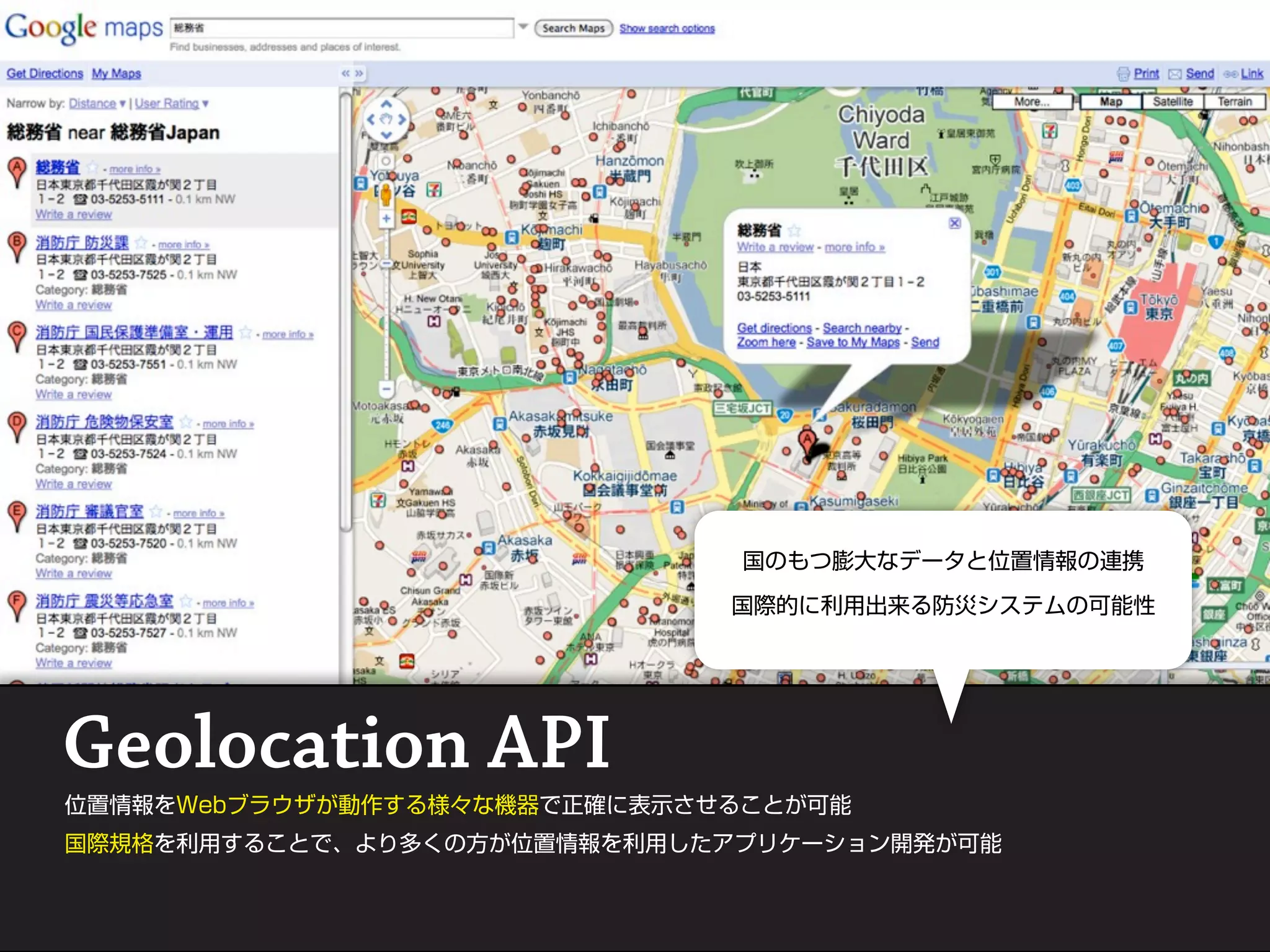Star the 消防庁 審議官室 result

tap(156, 511)
